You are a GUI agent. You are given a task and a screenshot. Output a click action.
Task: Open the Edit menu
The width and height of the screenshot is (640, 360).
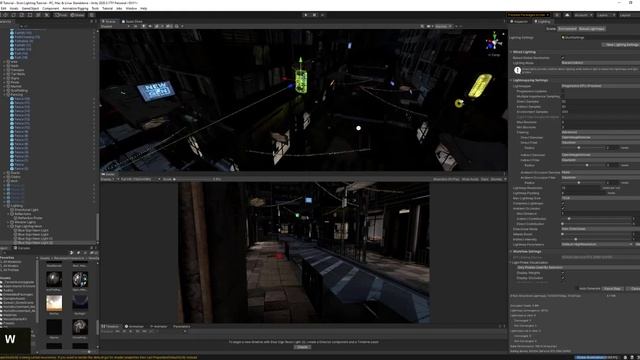(3, 8)
